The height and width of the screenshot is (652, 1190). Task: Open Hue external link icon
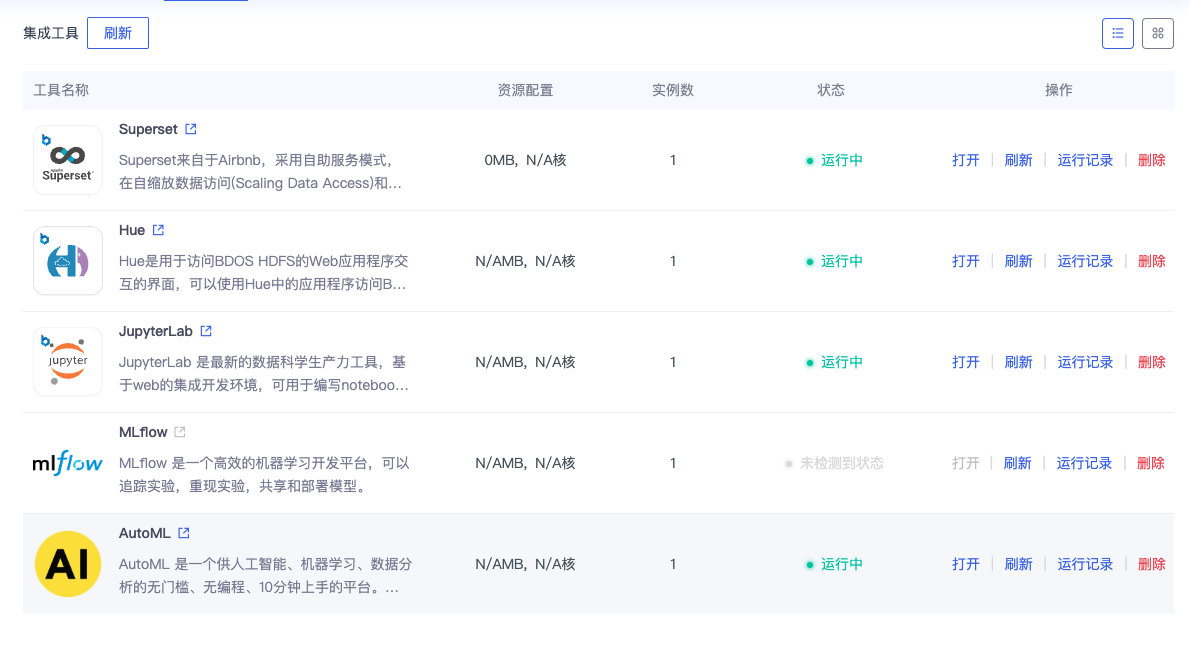[158, 230]
